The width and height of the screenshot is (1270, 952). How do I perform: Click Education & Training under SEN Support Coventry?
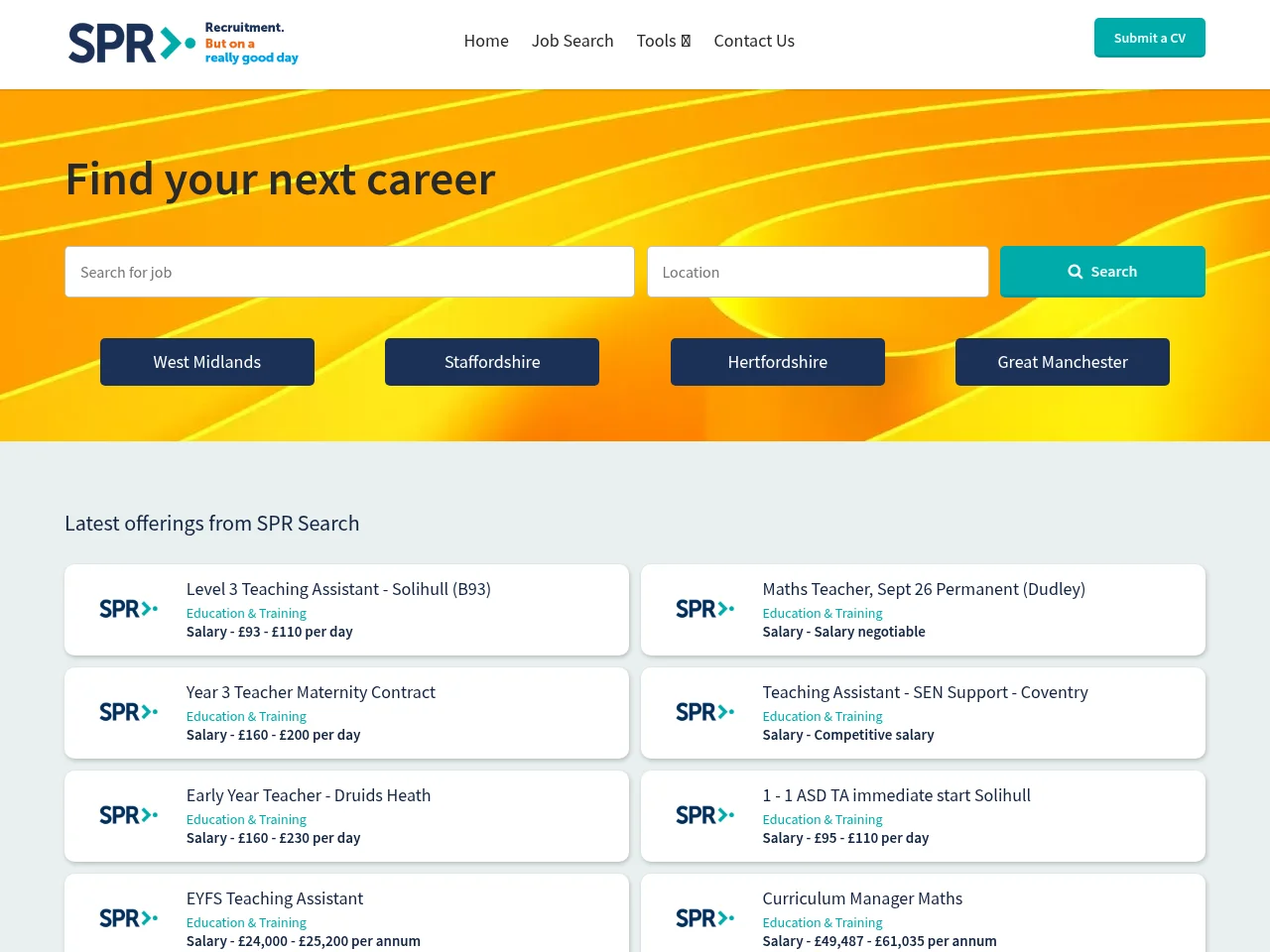(823, 717)
